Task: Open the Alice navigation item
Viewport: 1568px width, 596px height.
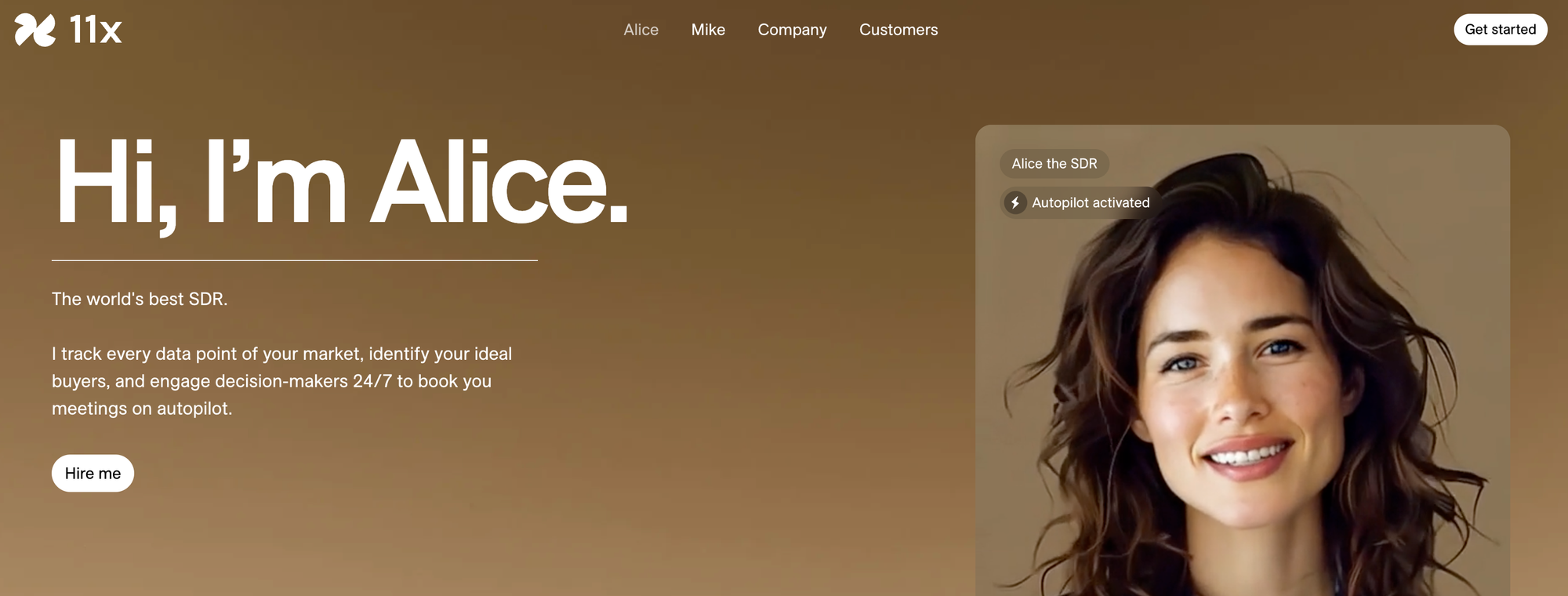Action: 641,30
